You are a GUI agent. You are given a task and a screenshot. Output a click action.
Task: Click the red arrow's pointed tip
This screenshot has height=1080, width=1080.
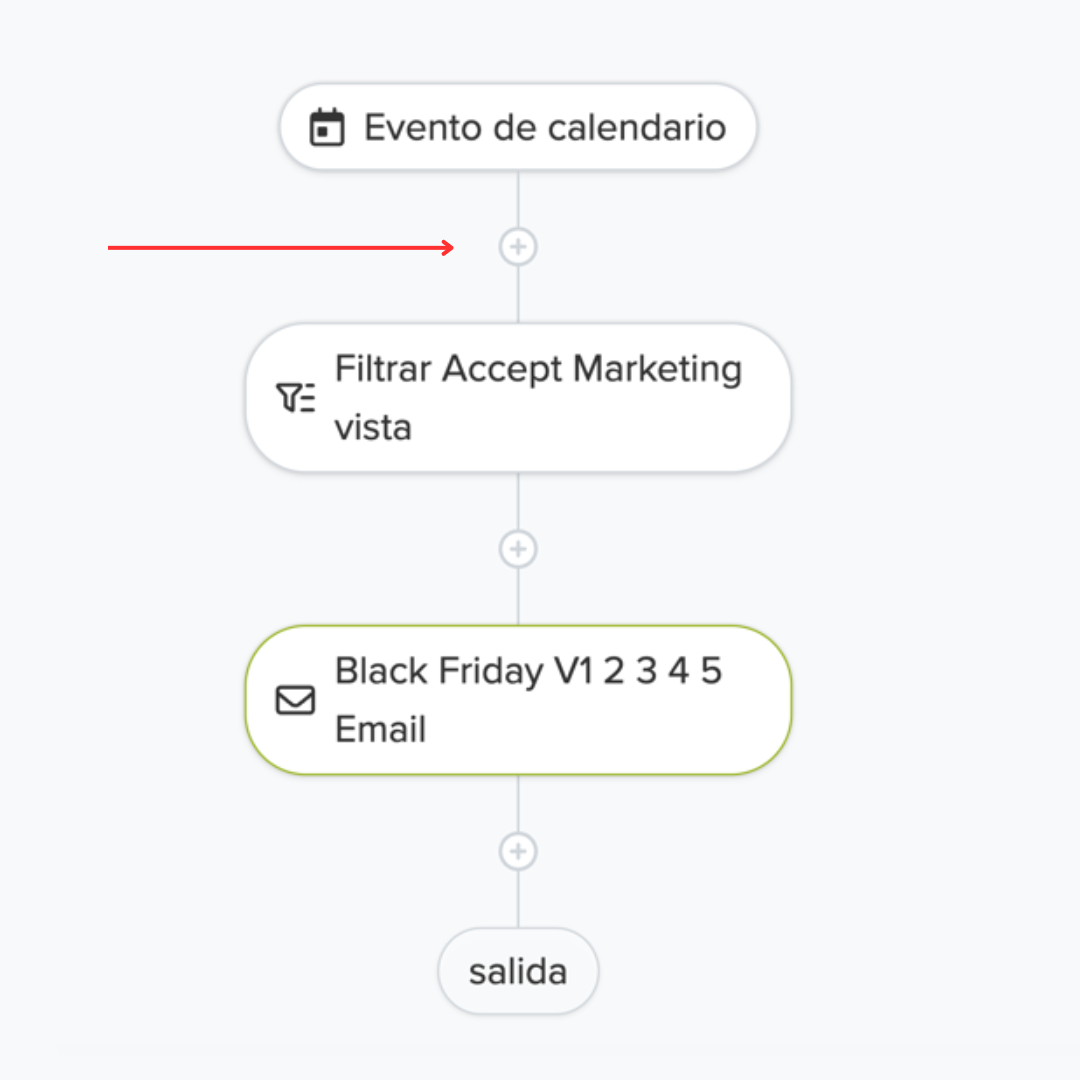453,247
